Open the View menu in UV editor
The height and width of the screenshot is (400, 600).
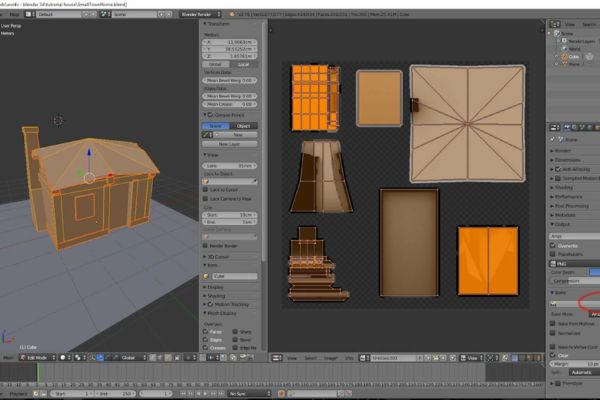click(292, 358)
